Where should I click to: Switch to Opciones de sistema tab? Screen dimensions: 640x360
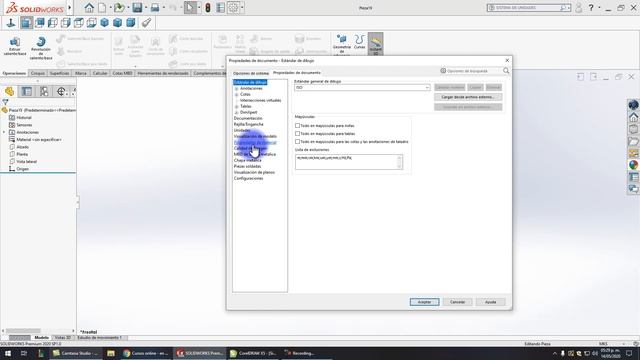point(251,73)
